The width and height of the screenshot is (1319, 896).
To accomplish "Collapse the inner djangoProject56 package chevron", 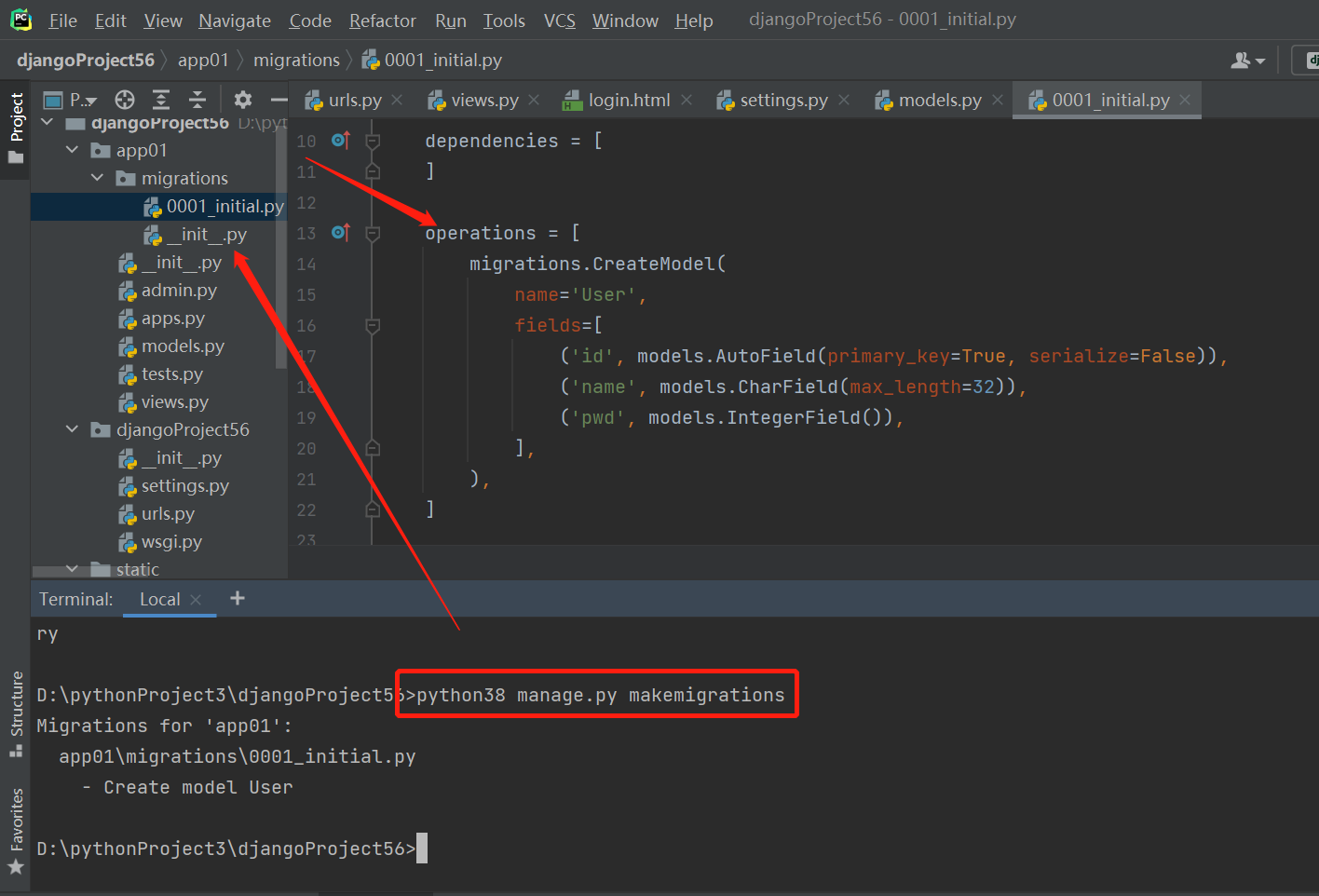I will click(x=72, y=428).
